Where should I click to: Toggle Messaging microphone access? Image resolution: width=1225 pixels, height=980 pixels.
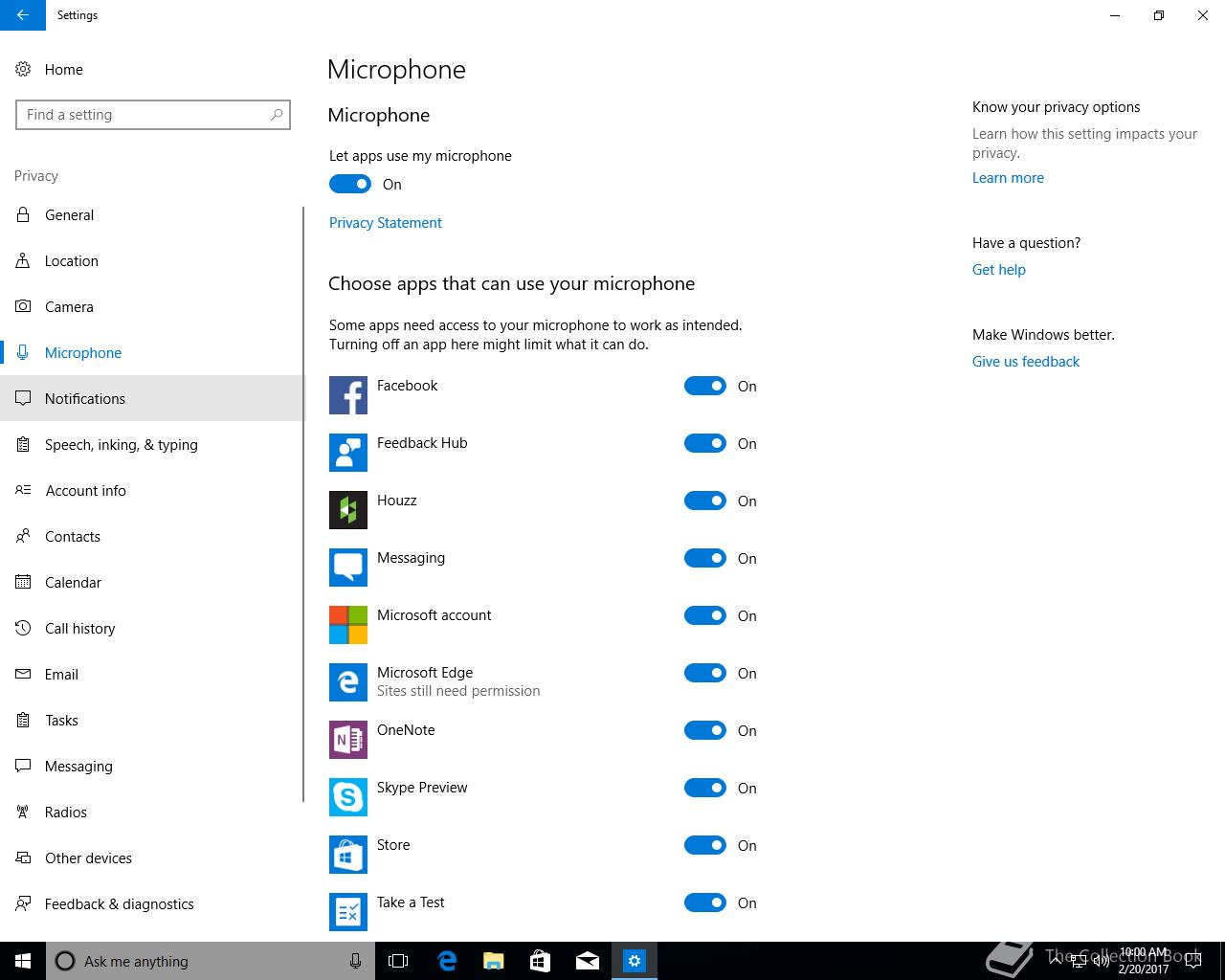tap(705, 558)
